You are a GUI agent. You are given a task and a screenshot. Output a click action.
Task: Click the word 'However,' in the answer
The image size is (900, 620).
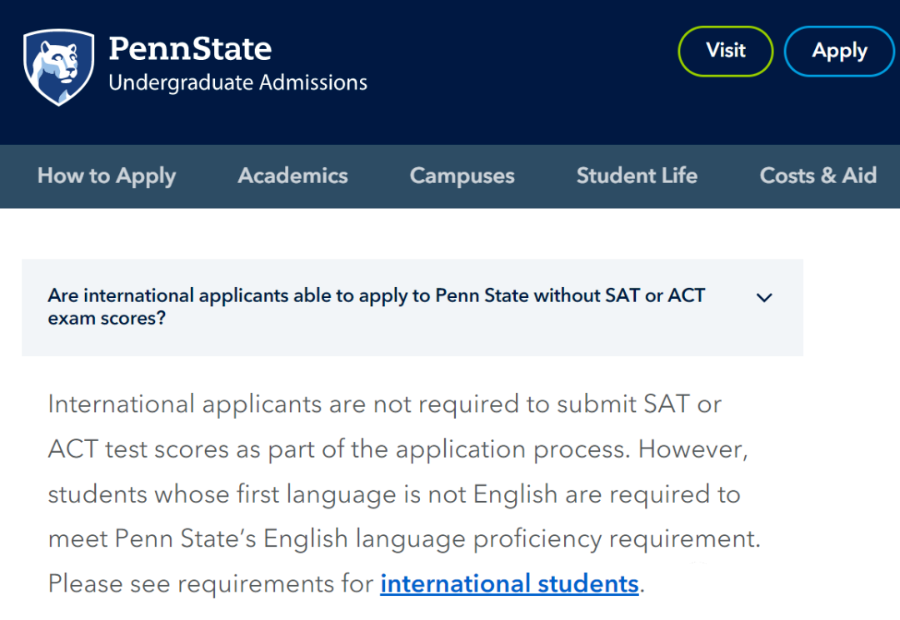point(693,450)
